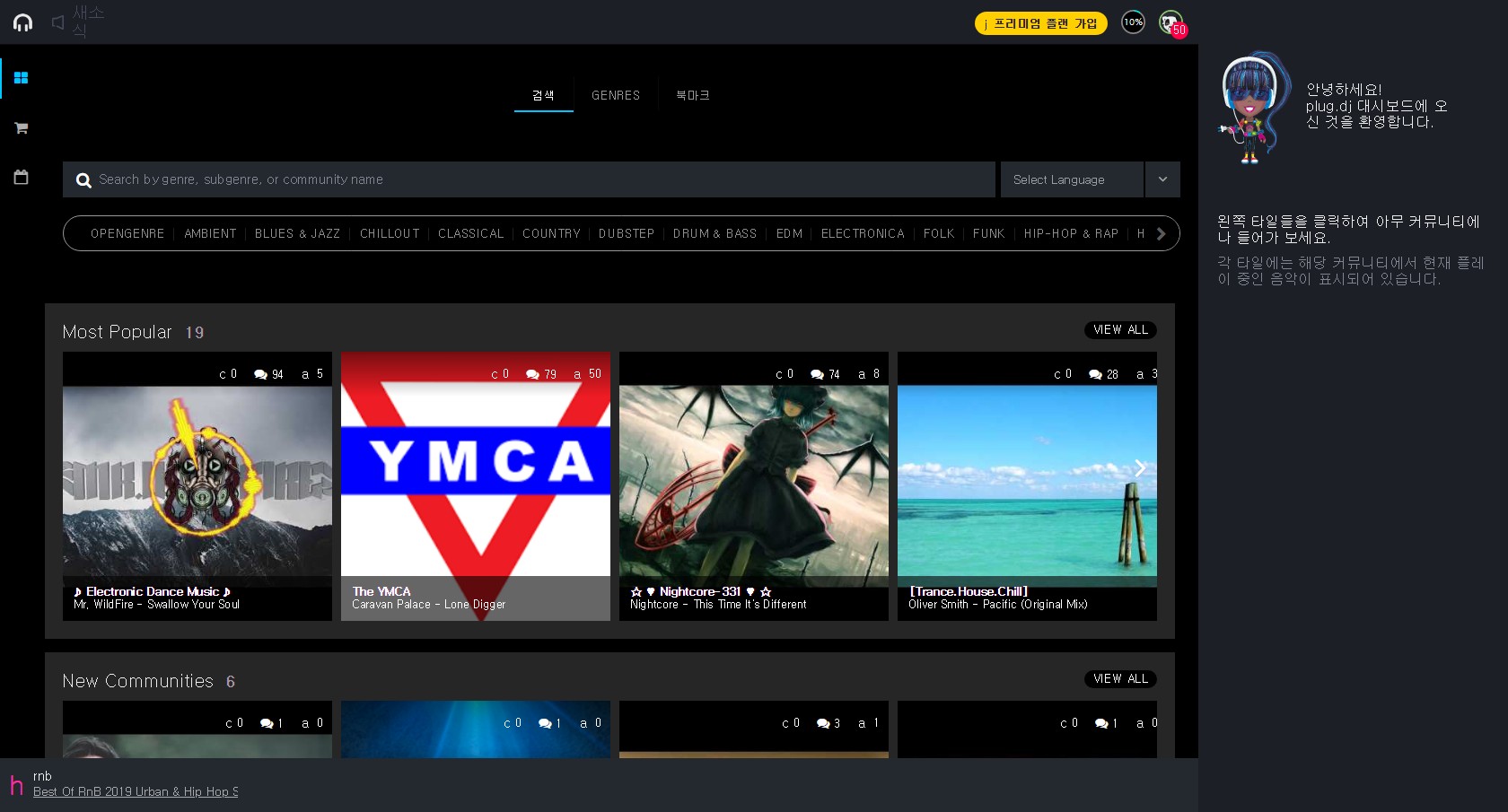Choose the COUNTRY genre

pyautogui.click(x=551, y=233)
